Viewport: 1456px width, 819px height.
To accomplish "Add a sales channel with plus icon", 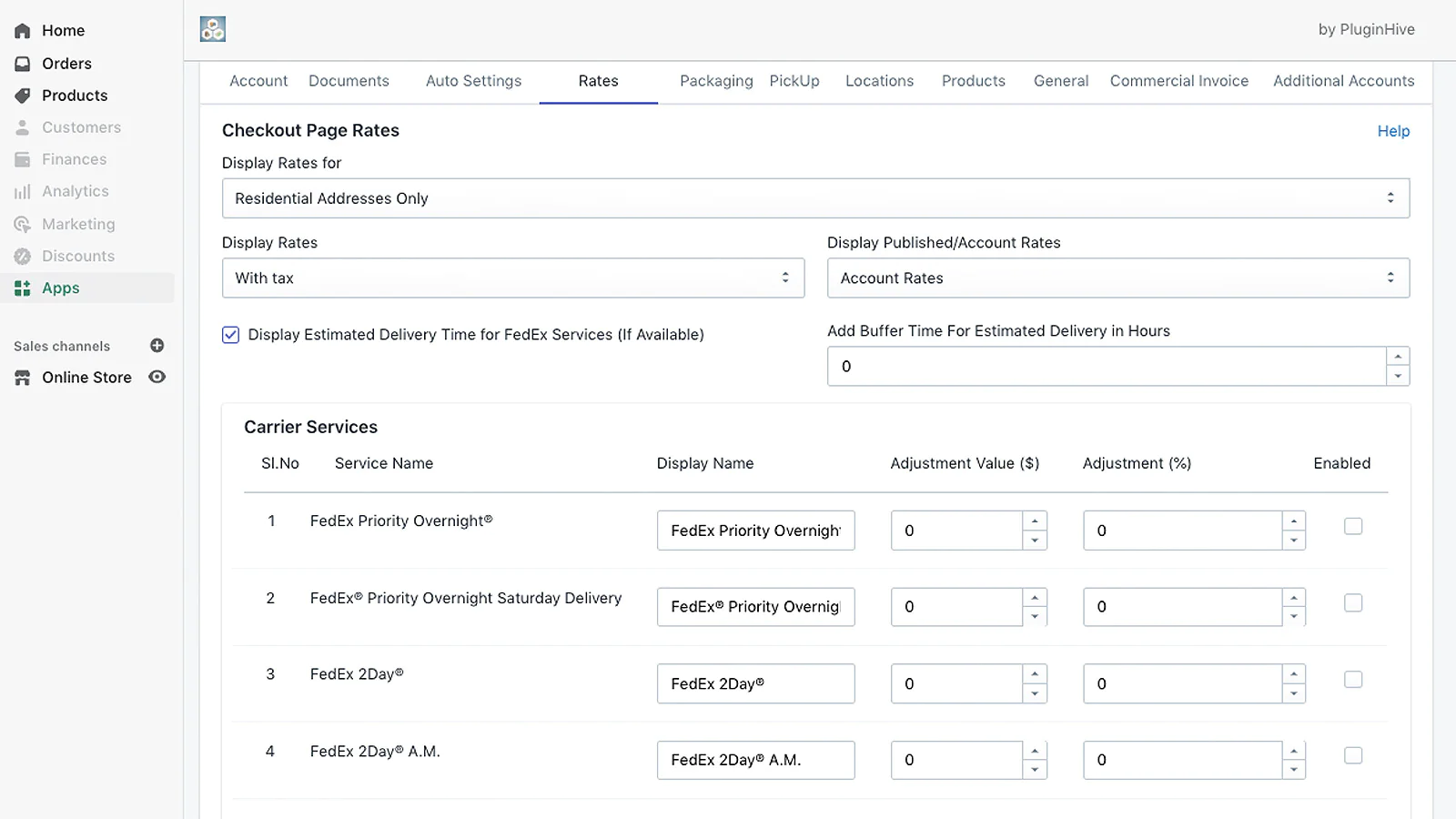I will coord(157,346).
